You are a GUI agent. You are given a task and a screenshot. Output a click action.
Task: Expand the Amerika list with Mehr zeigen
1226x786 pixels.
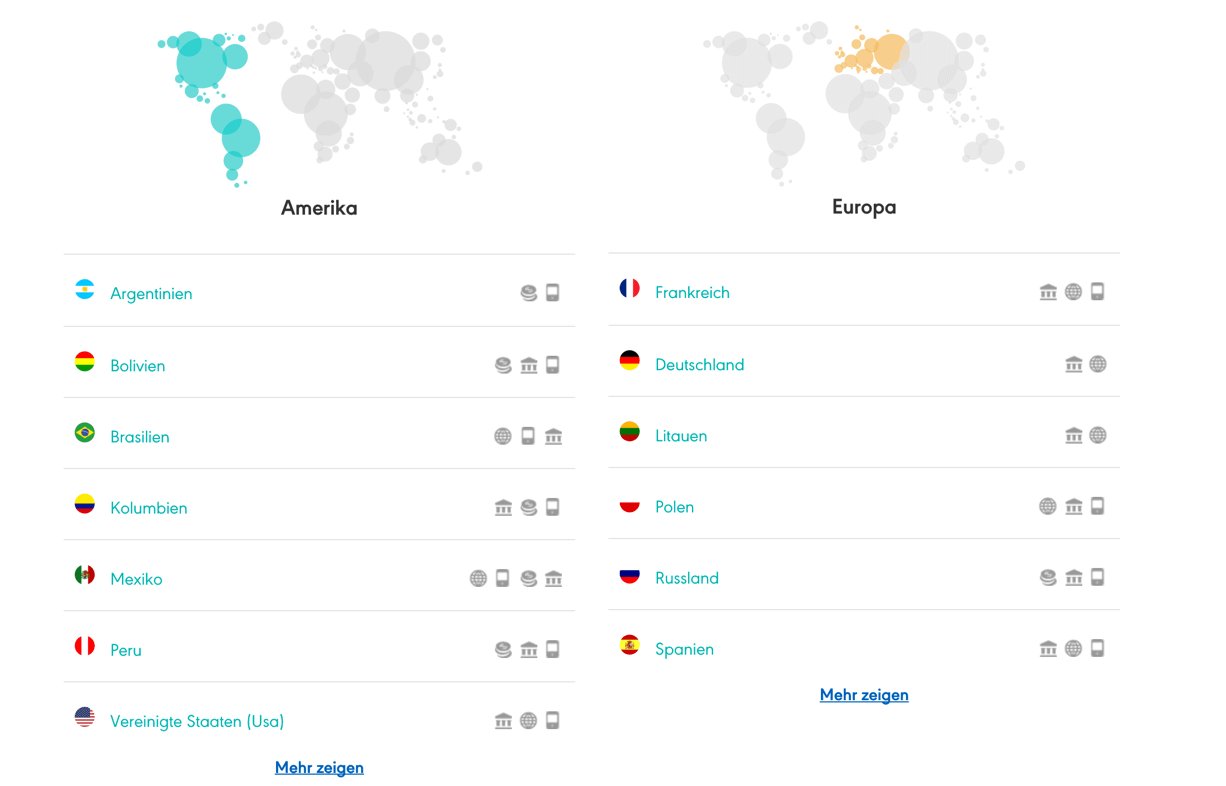pos(319,768)
